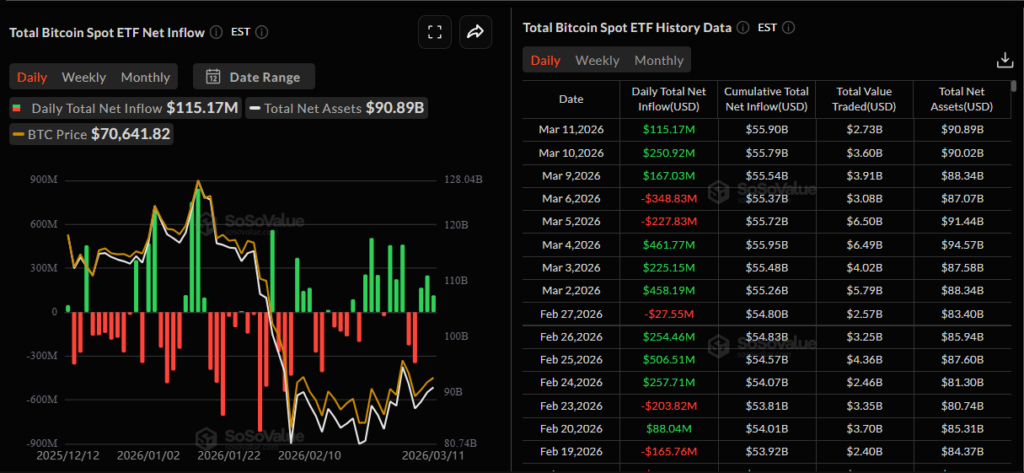Open the Date Range picker
The image size is (1024, 473).
pyautogui.click(x=258, y=77)
